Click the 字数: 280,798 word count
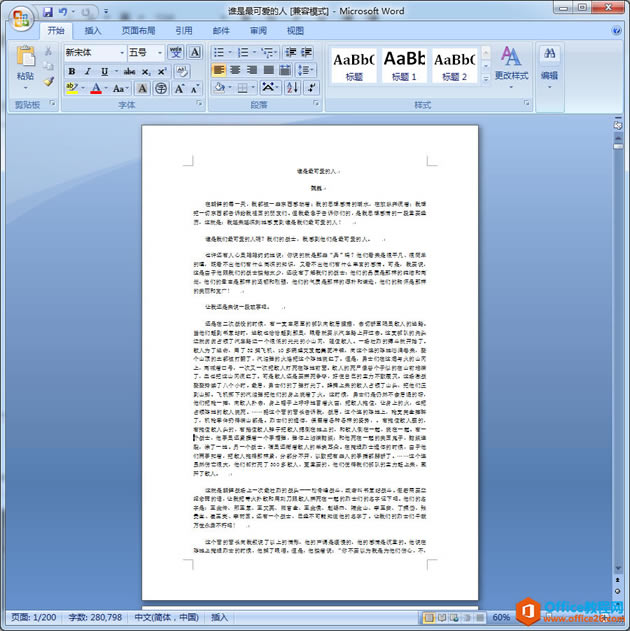Viewport: 630px width, 631px height. tap(95, 617)
